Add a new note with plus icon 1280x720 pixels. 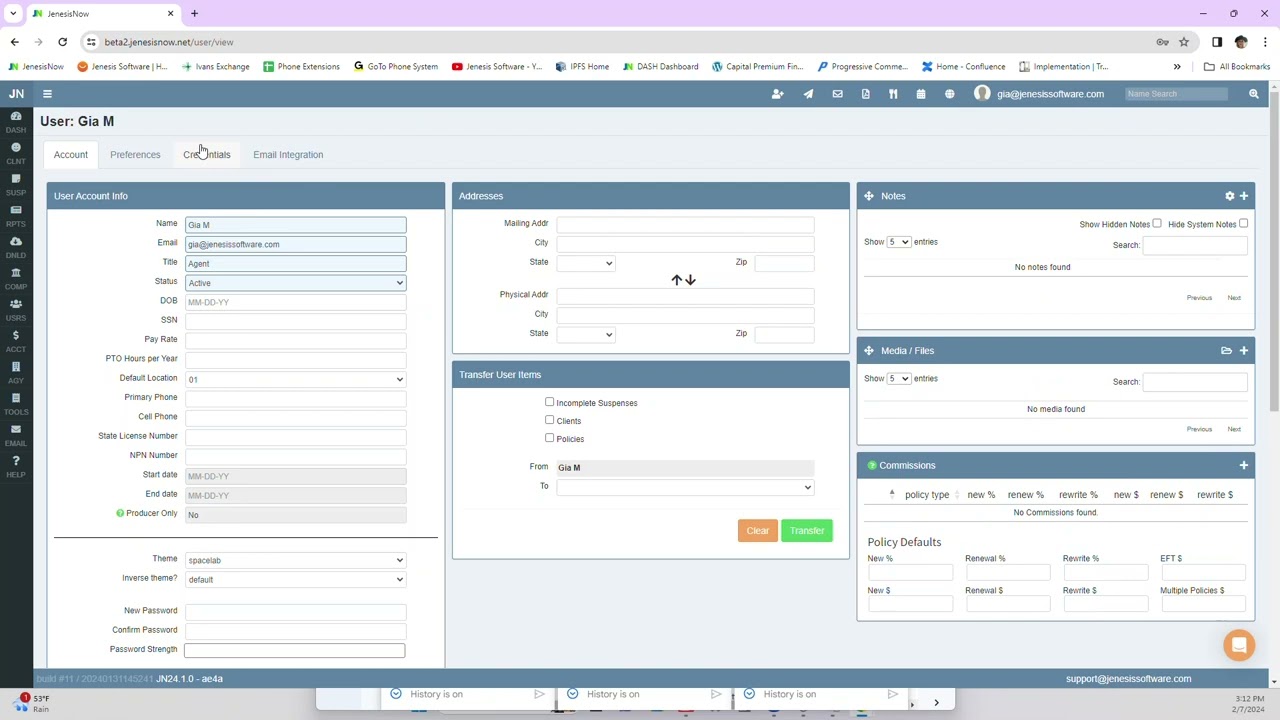click(1244, 196)
